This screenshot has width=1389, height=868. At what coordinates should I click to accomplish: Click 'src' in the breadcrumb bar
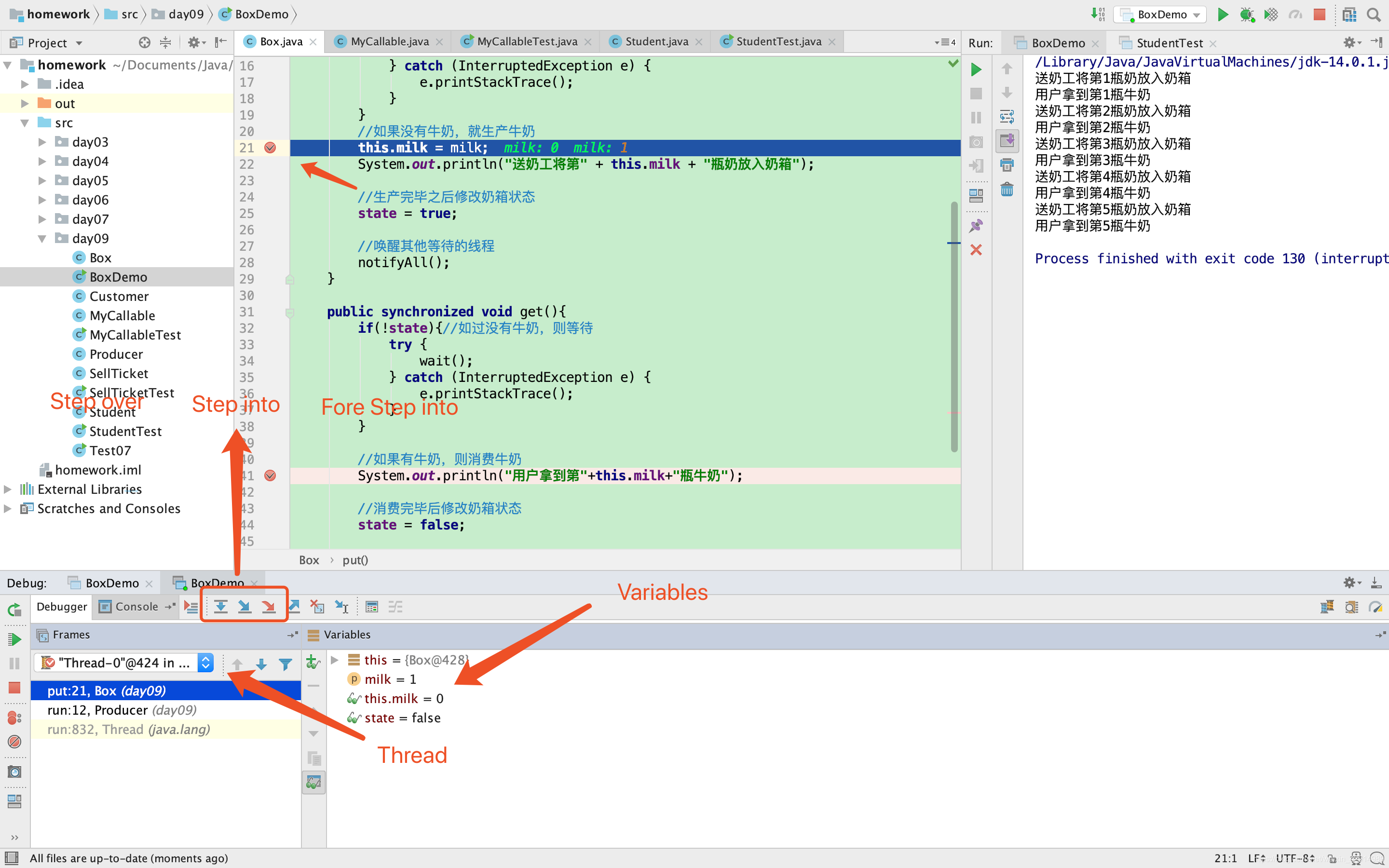(x=129, y=14)
